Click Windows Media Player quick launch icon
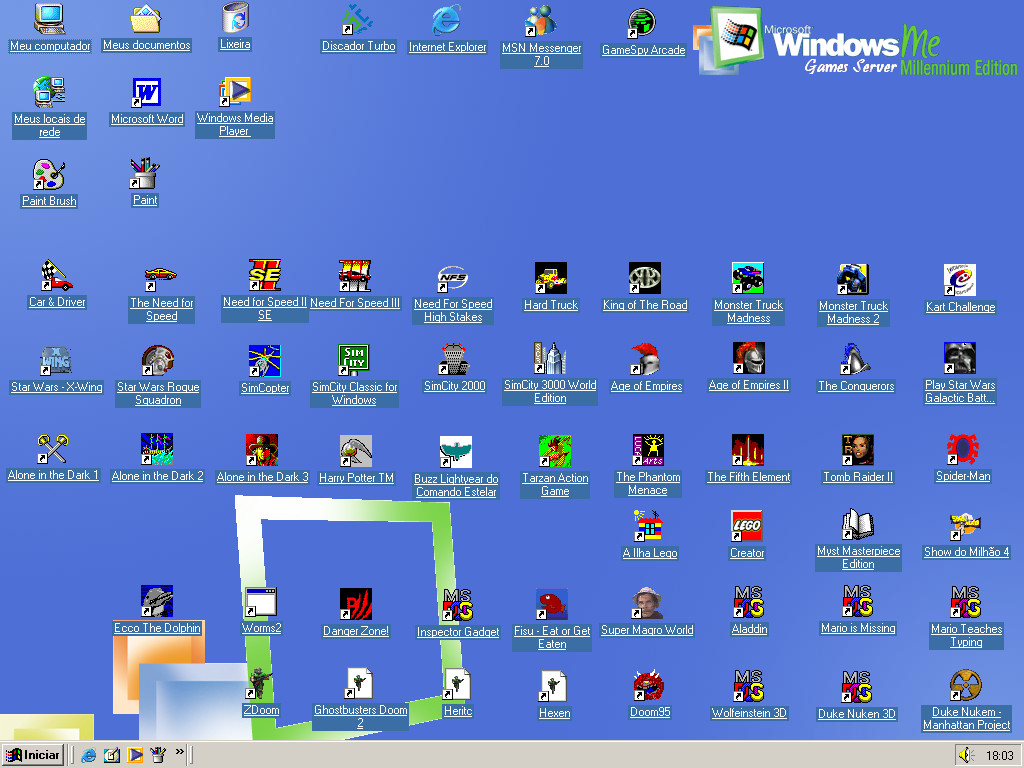 click(x=135, y=756)
